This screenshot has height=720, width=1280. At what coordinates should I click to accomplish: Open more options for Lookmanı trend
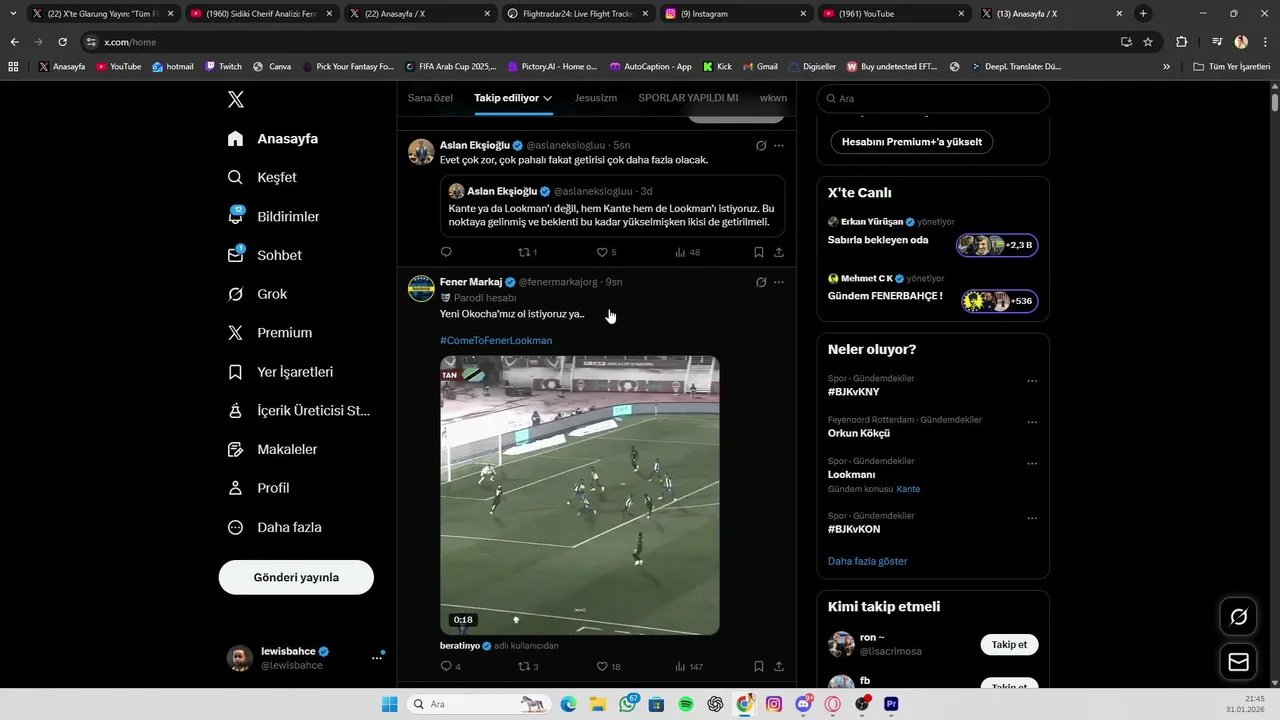pyautogui.click(x=1032, y=464)
